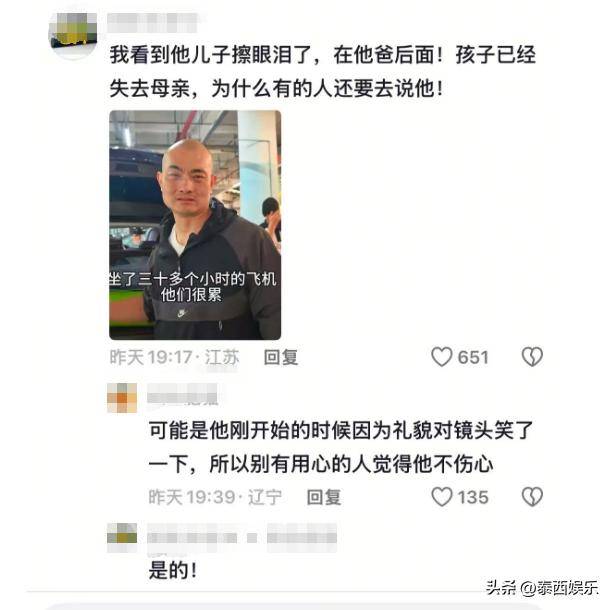Select the comment text starting 我看到他儿子擦眼泪了
This screenshot has height=610, width=613.
coord(323,71)
